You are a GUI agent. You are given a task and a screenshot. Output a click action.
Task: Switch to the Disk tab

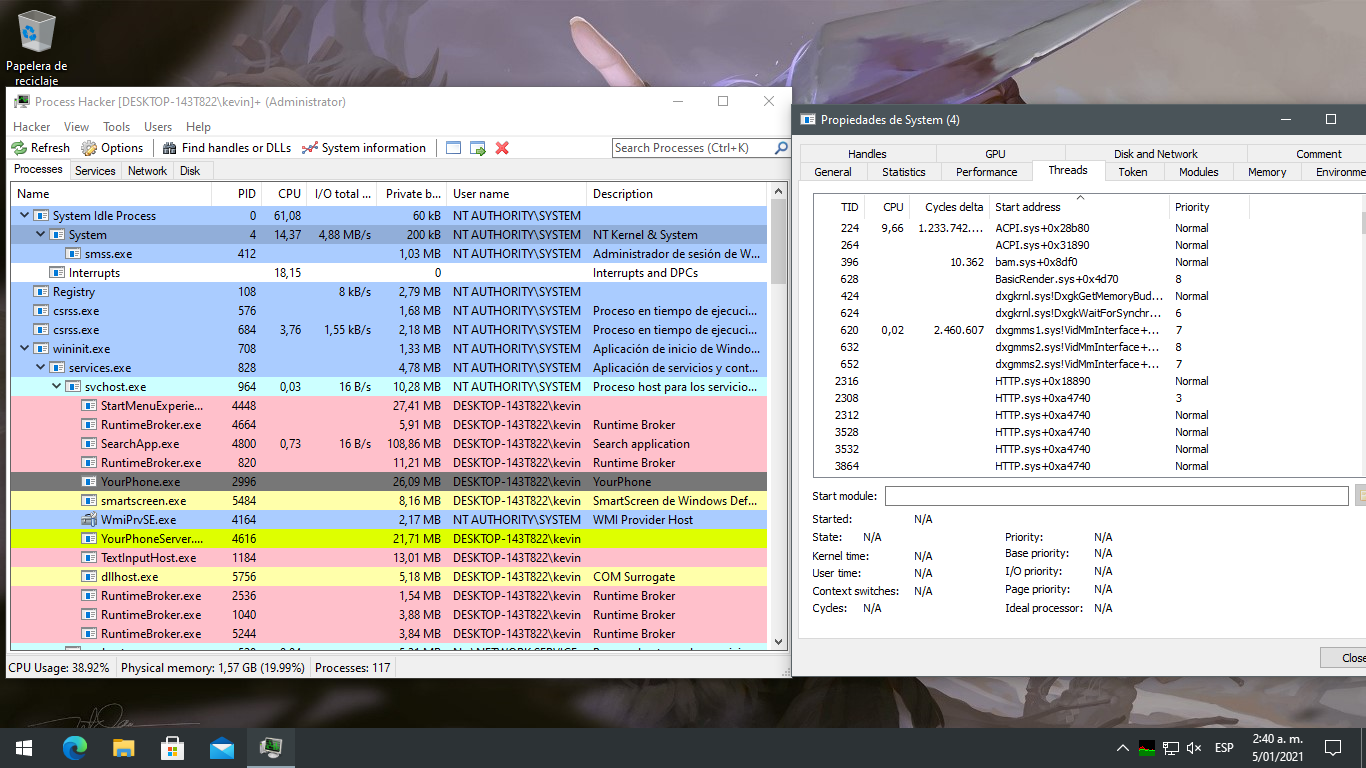coord(190,171)
